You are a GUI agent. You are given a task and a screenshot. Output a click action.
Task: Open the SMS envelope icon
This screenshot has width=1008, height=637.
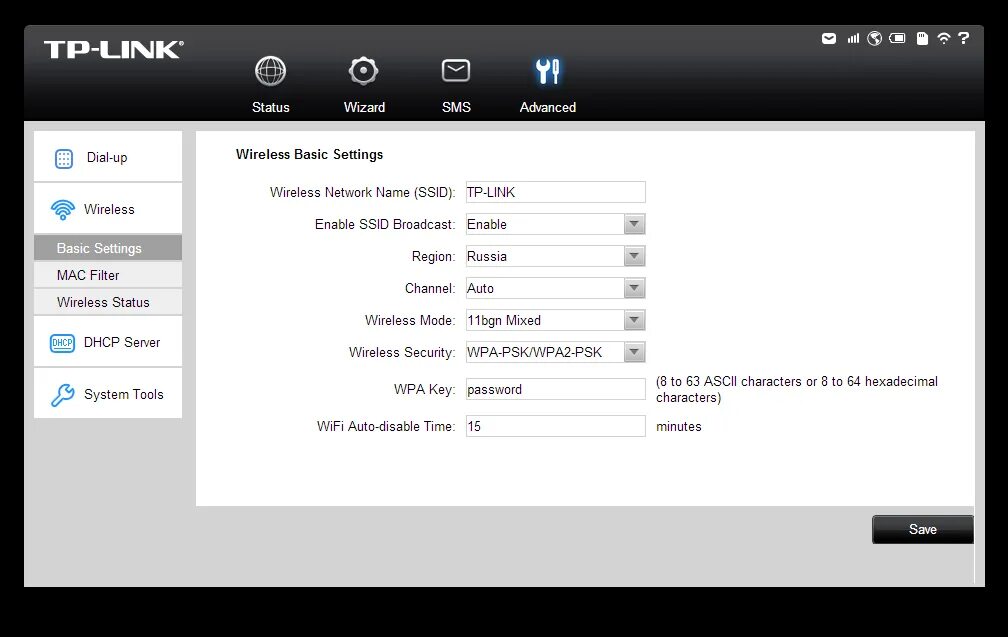456,71
